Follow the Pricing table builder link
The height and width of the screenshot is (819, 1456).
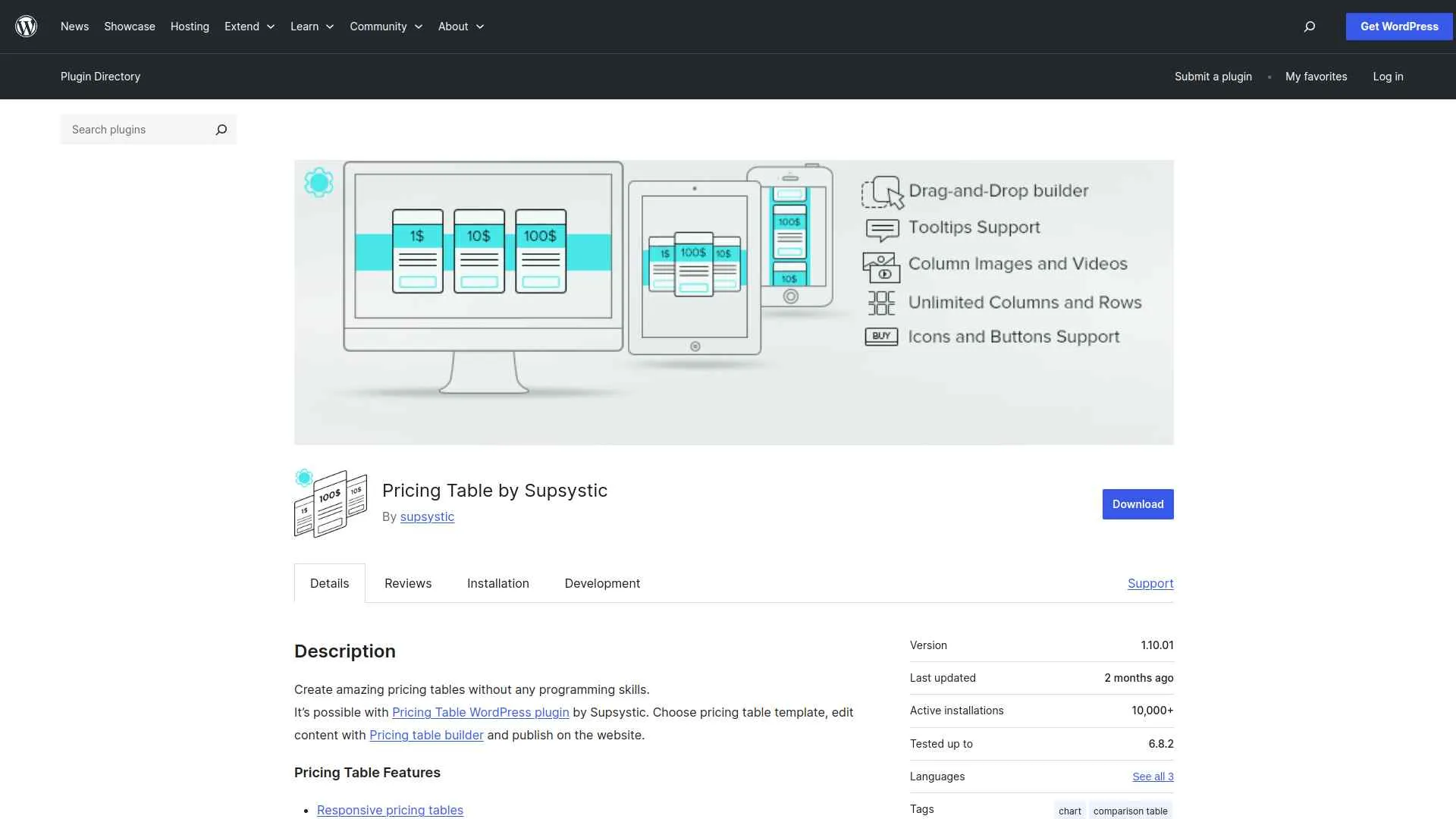pos(425,734)
